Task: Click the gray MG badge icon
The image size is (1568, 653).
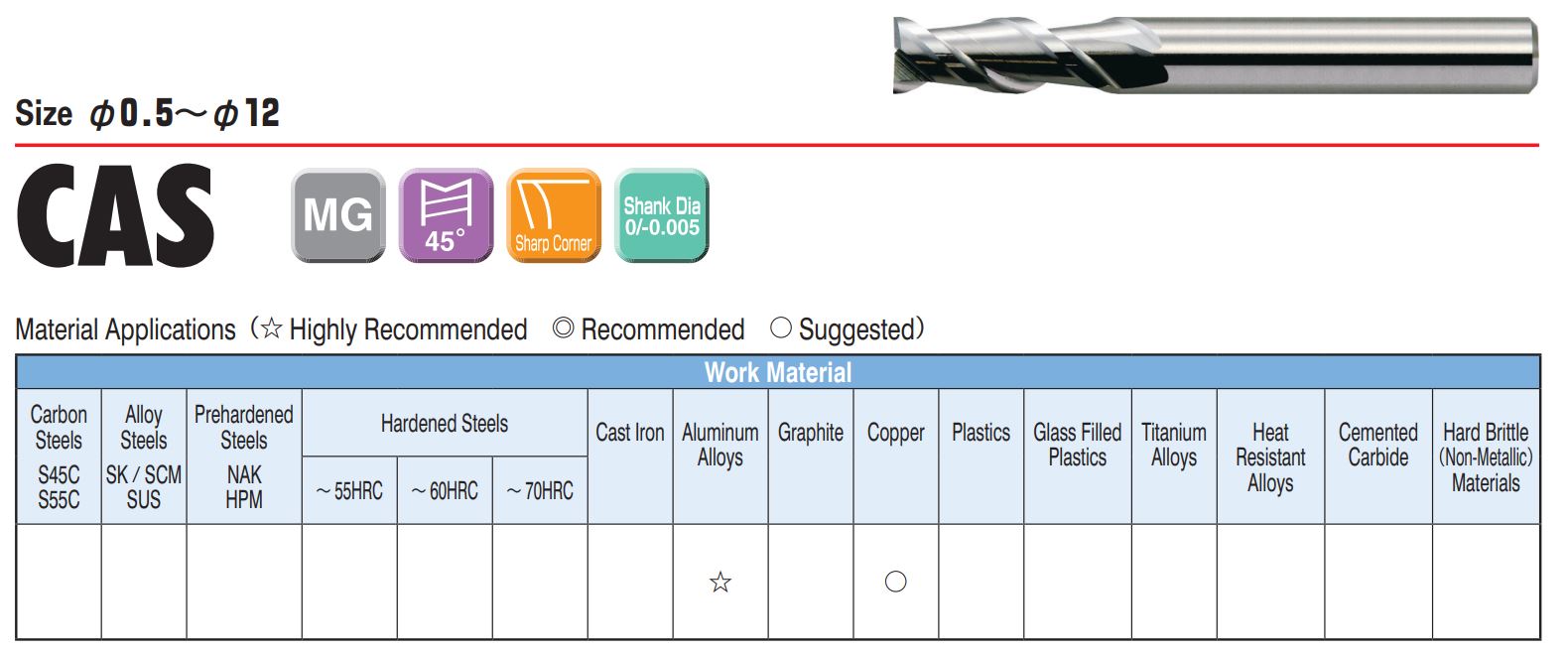Action: 338,215
